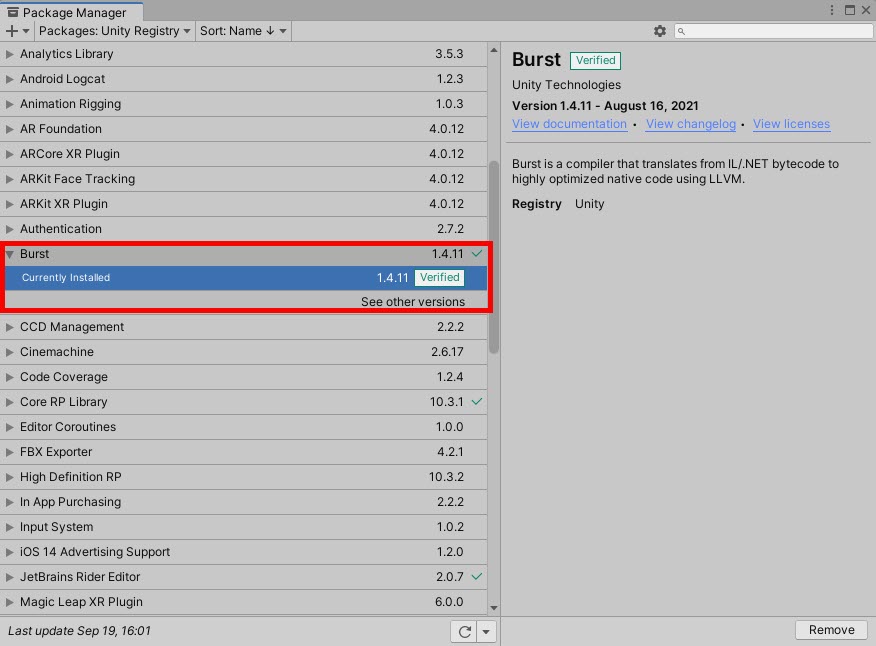Select the Input System name
876x646 pixels.
coord(56,527)
